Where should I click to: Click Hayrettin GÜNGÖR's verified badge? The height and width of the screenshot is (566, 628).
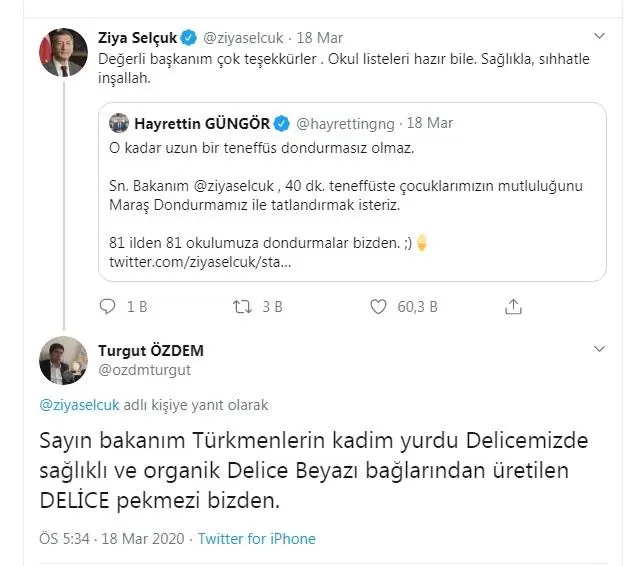282,123
